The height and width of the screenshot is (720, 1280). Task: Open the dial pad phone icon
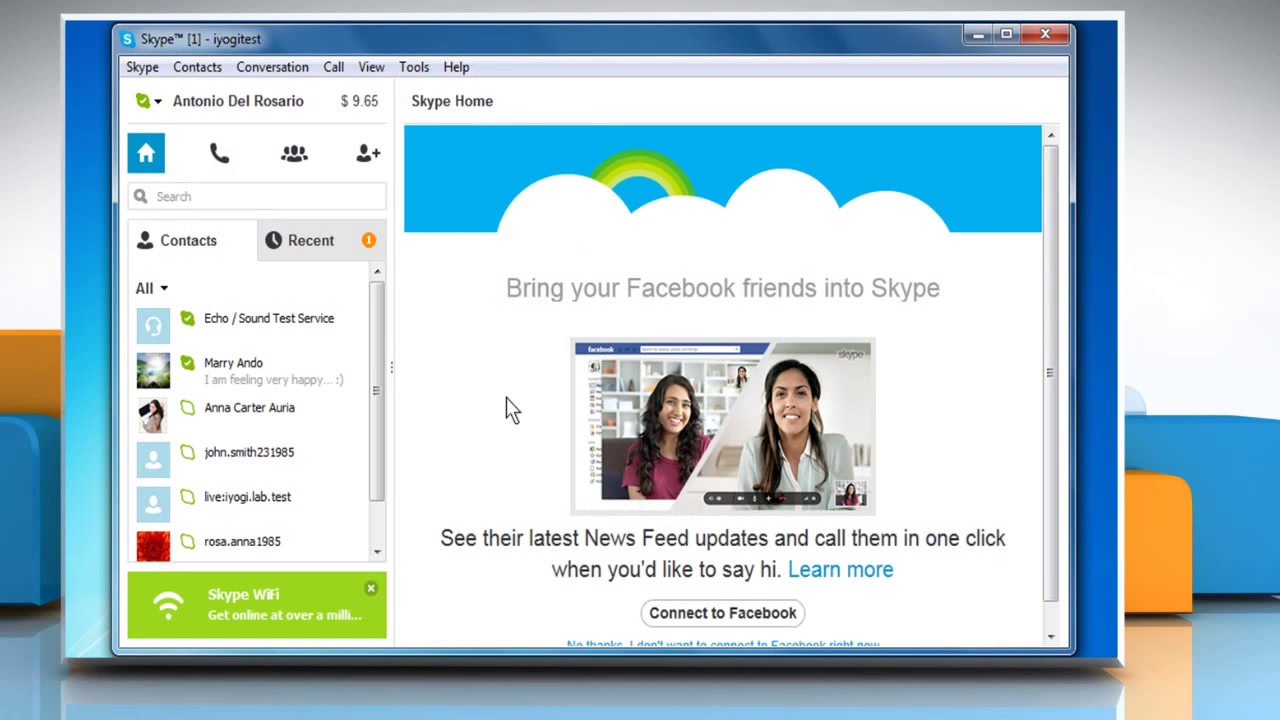(x=219, y=153)
